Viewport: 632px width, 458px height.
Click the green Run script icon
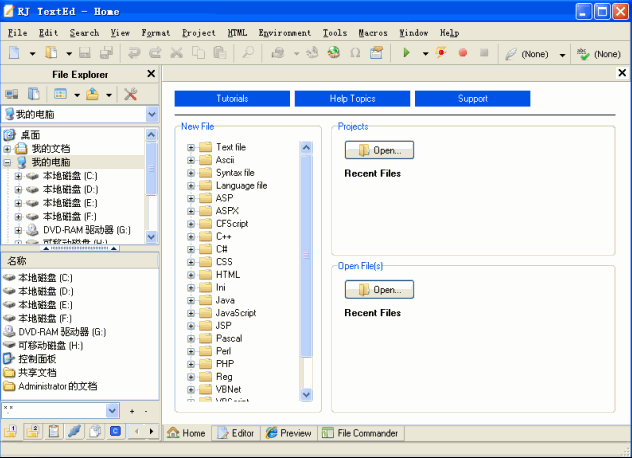(x=406, y=53)
